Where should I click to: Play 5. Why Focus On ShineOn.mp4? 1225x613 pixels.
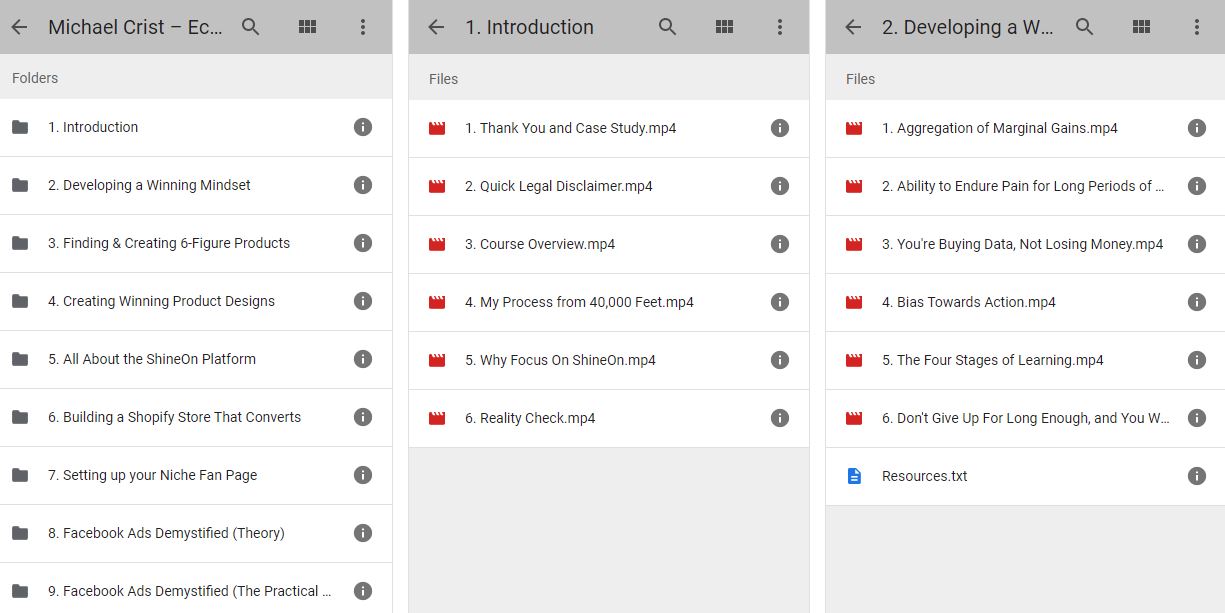tap(609, 360)
